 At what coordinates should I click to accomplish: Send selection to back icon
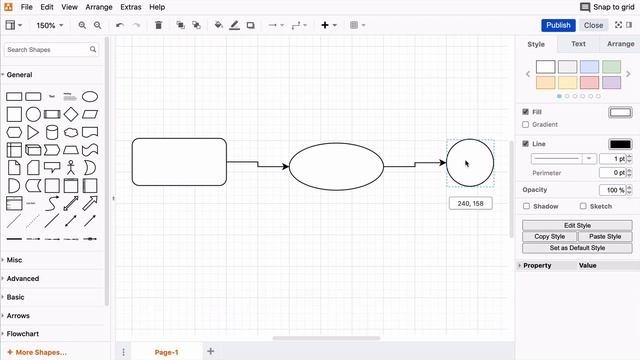click(196, 25)
